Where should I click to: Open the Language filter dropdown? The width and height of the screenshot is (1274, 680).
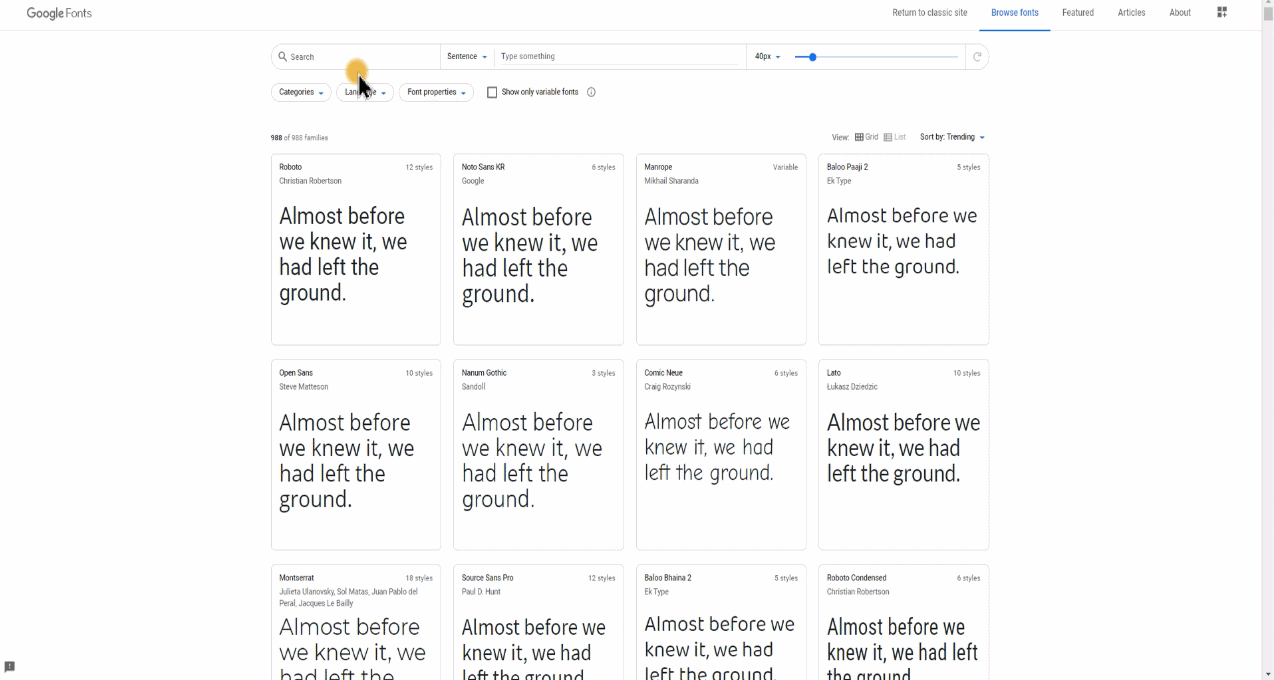[365, 92]
